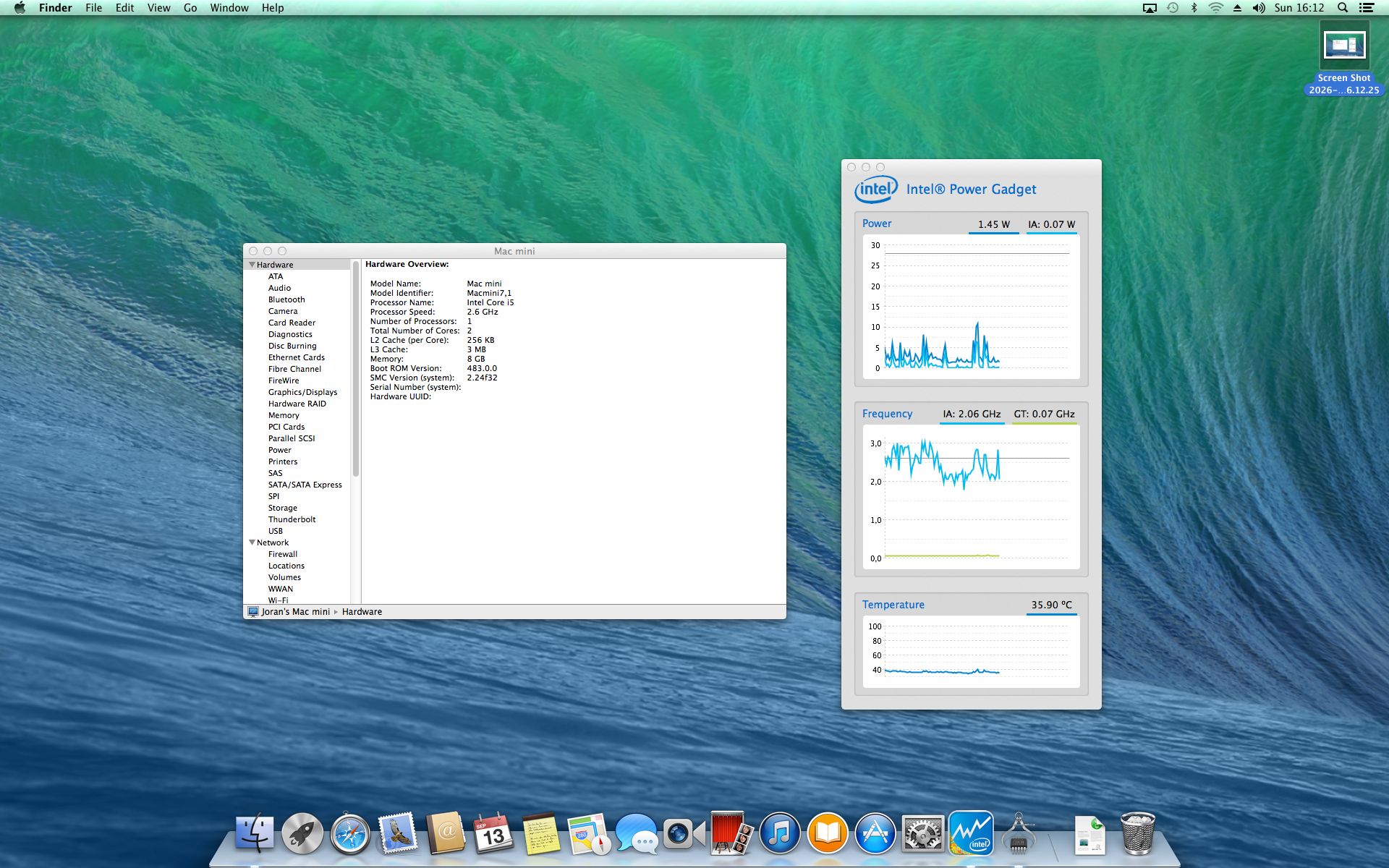Select Audio in the sidebar
This screenshot has height=868, width=1389.
279,288
